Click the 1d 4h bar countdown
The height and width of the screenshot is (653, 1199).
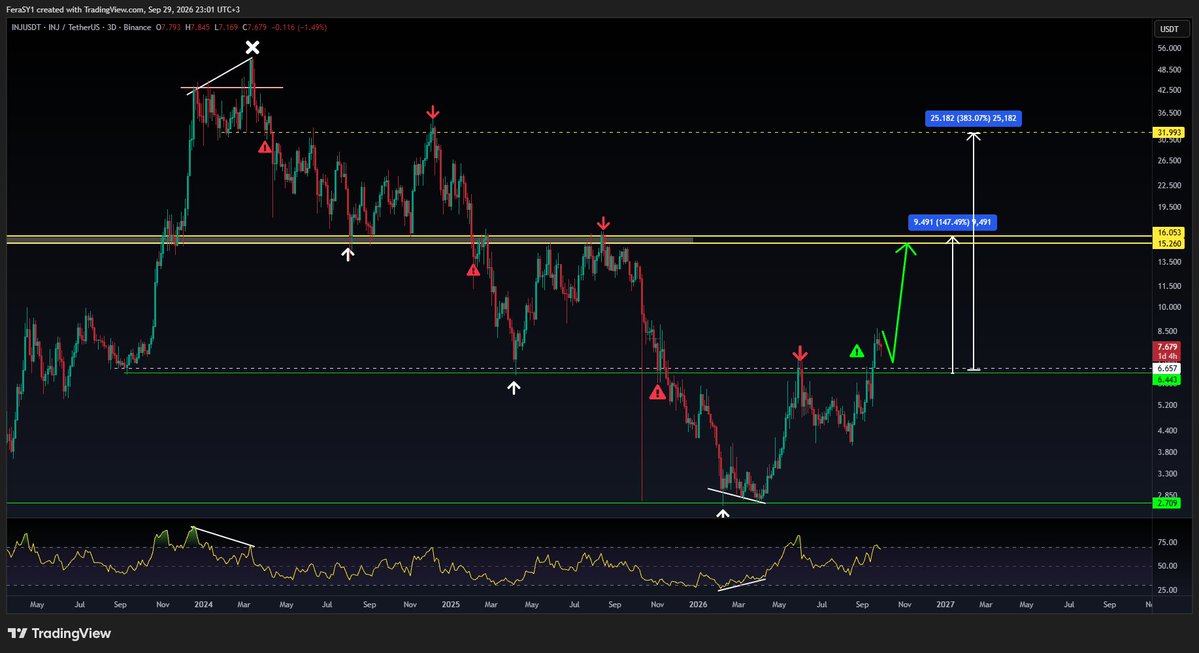pos(1167,356)
